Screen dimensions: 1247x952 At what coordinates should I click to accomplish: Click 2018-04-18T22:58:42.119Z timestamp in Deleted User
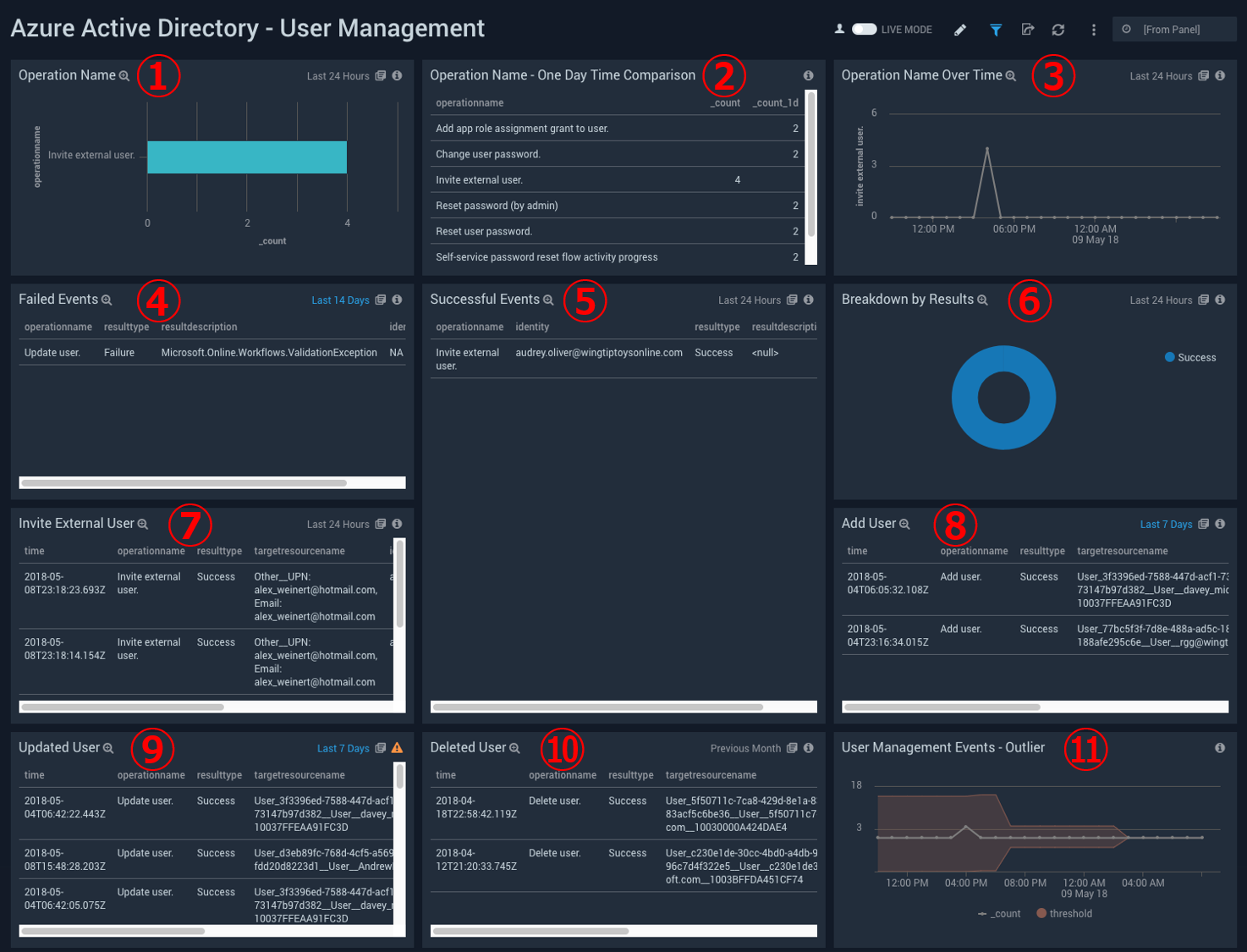tap(476, 808)
